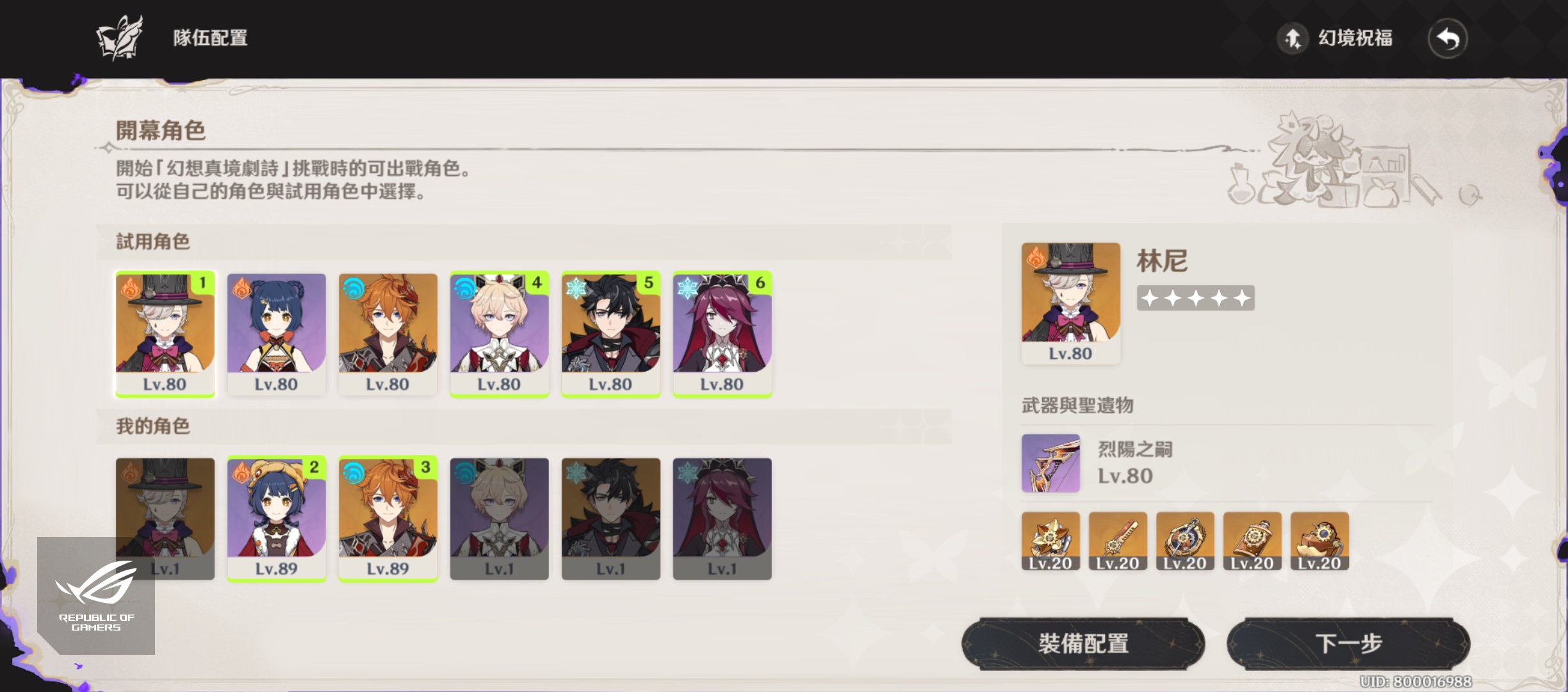The image size is (1568, 692).
Task: Deselect trial Lyney numbered 1
Action: (x=165, y=334)
